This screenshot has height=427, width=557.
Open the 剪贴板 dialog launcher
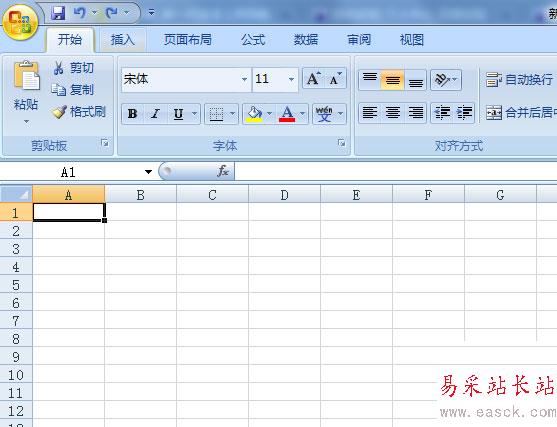click(104, 143)
